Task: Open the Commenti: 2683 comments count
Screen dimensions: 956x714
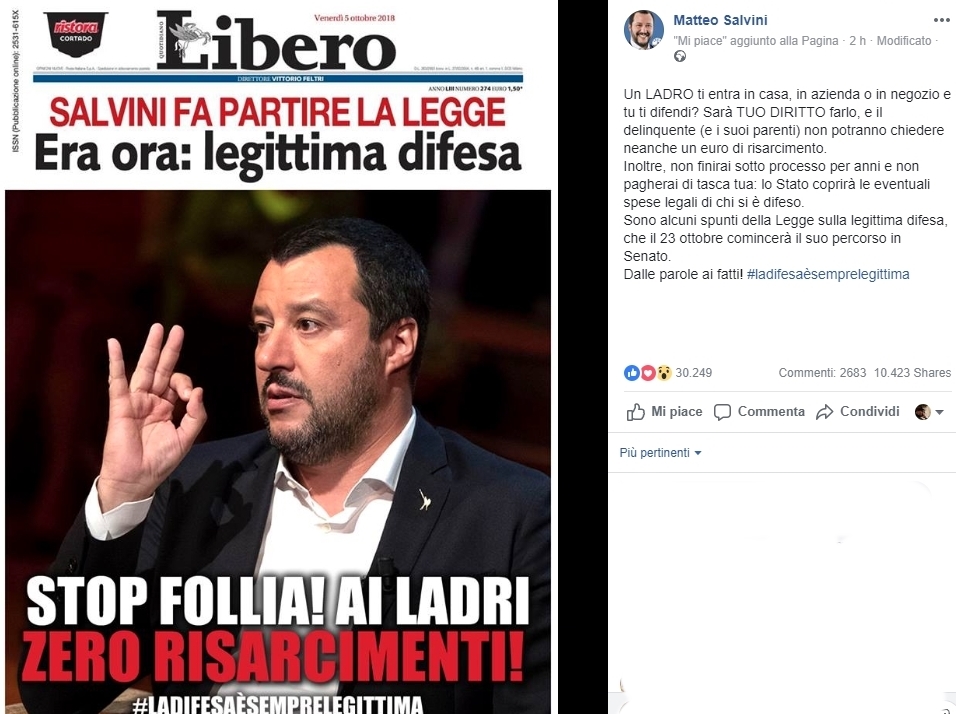Action: 822,373
